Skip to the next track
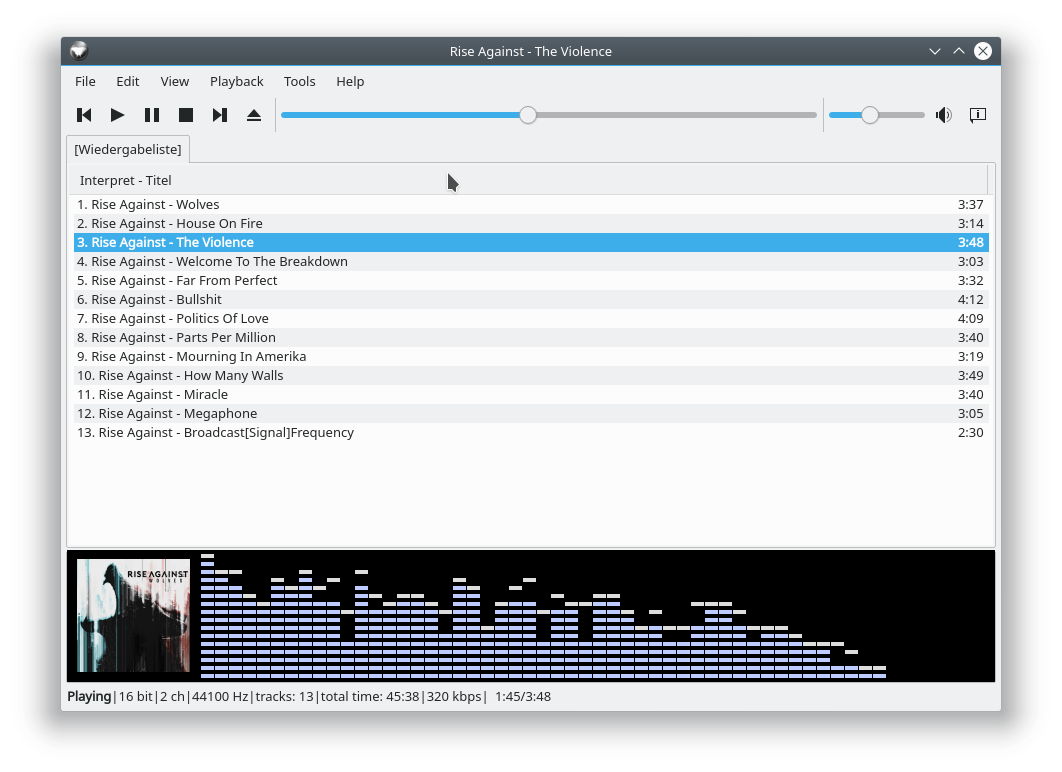Viewport: 1062px width, 772px height. pos(219,115)
